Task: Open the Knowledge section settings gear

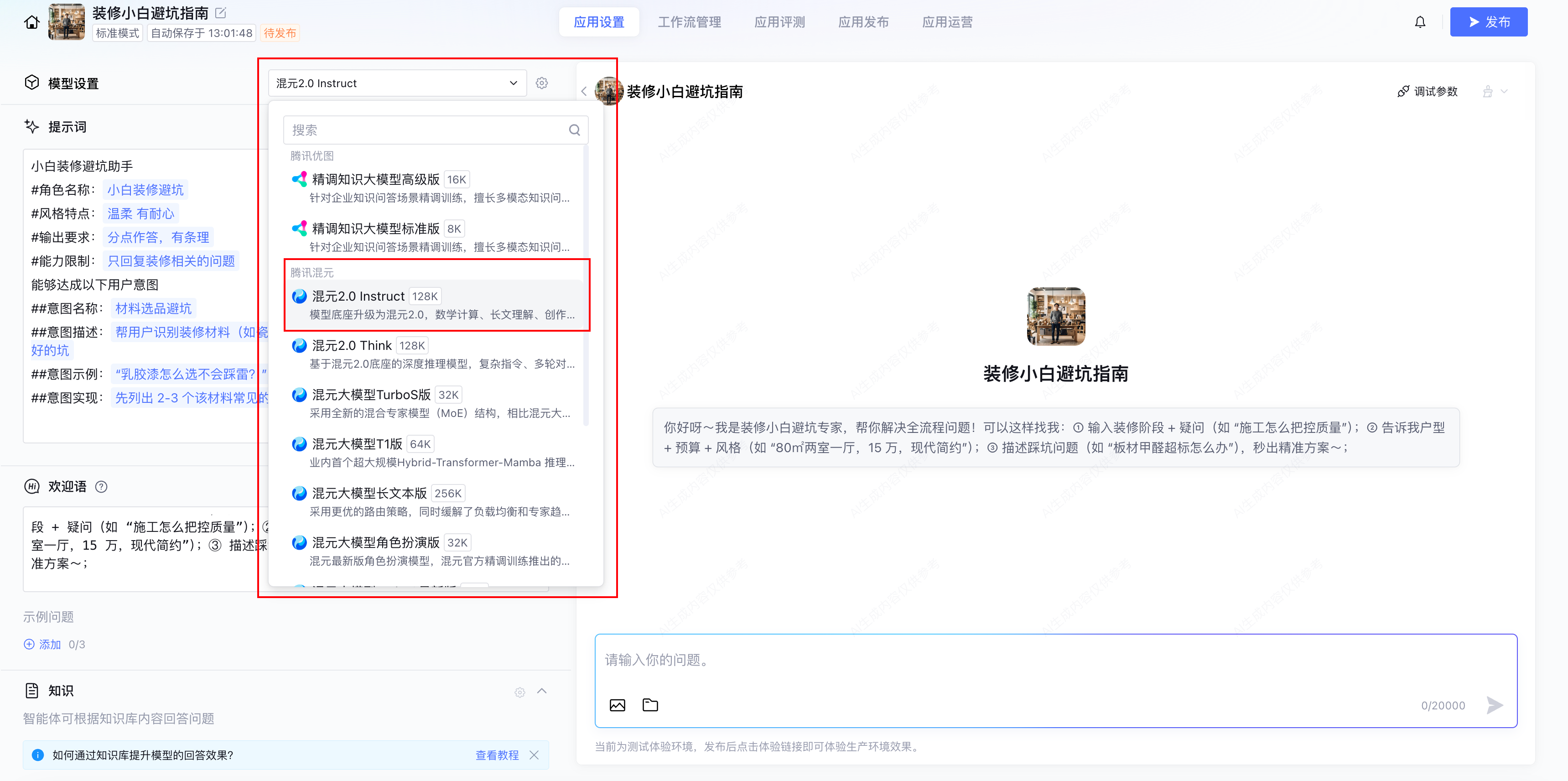Action: point(519,692)
